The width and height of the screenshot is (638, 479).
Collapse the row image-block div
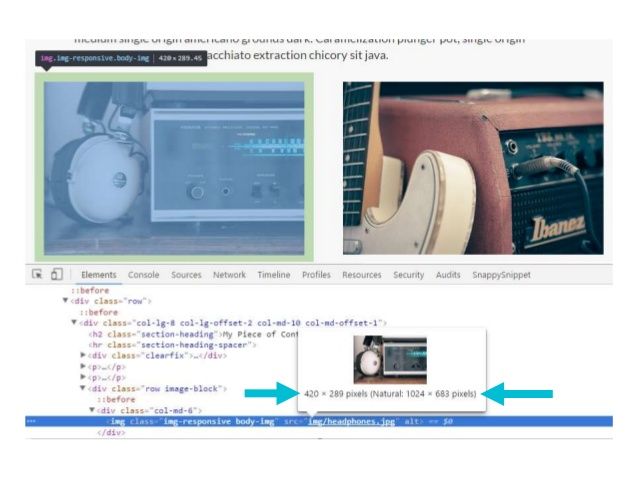(x=83, y=388)
